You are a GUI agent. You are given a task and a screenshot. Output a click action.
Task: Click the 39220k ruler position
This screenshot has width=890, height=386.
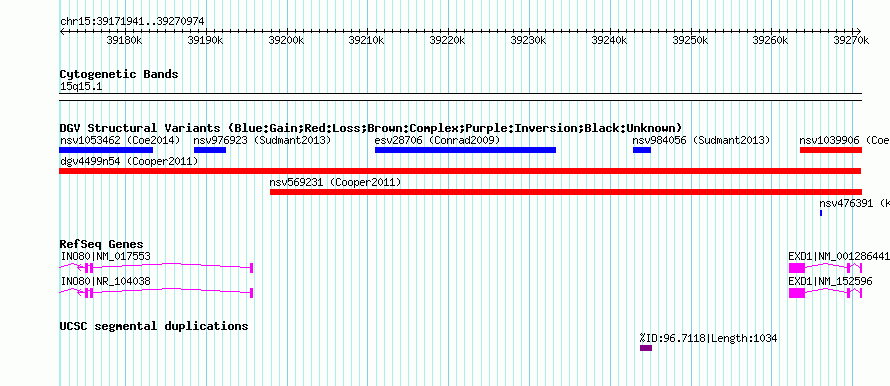tap(447, 40)
